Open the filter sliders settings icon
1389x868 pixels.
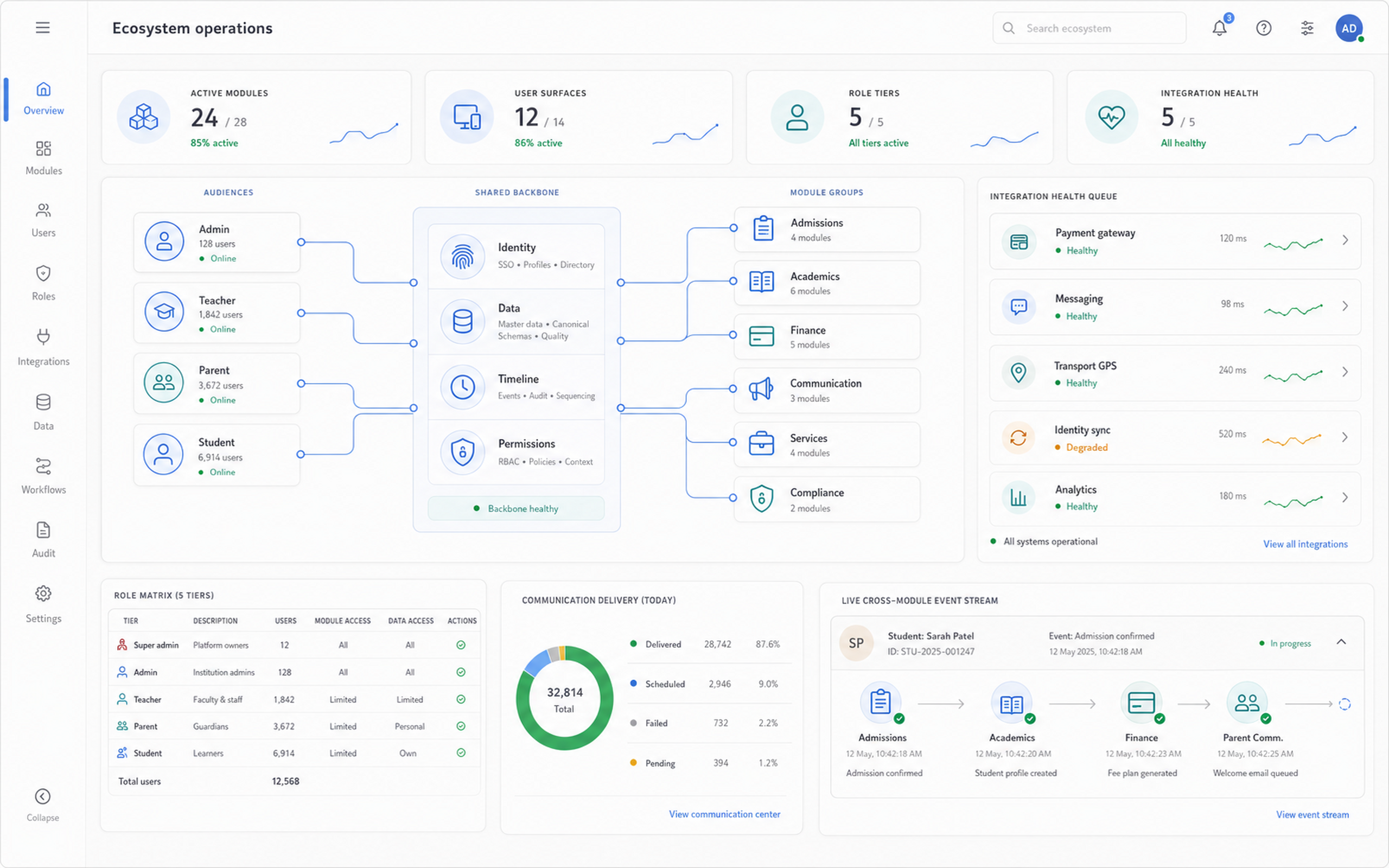[x=1307, y=28]
